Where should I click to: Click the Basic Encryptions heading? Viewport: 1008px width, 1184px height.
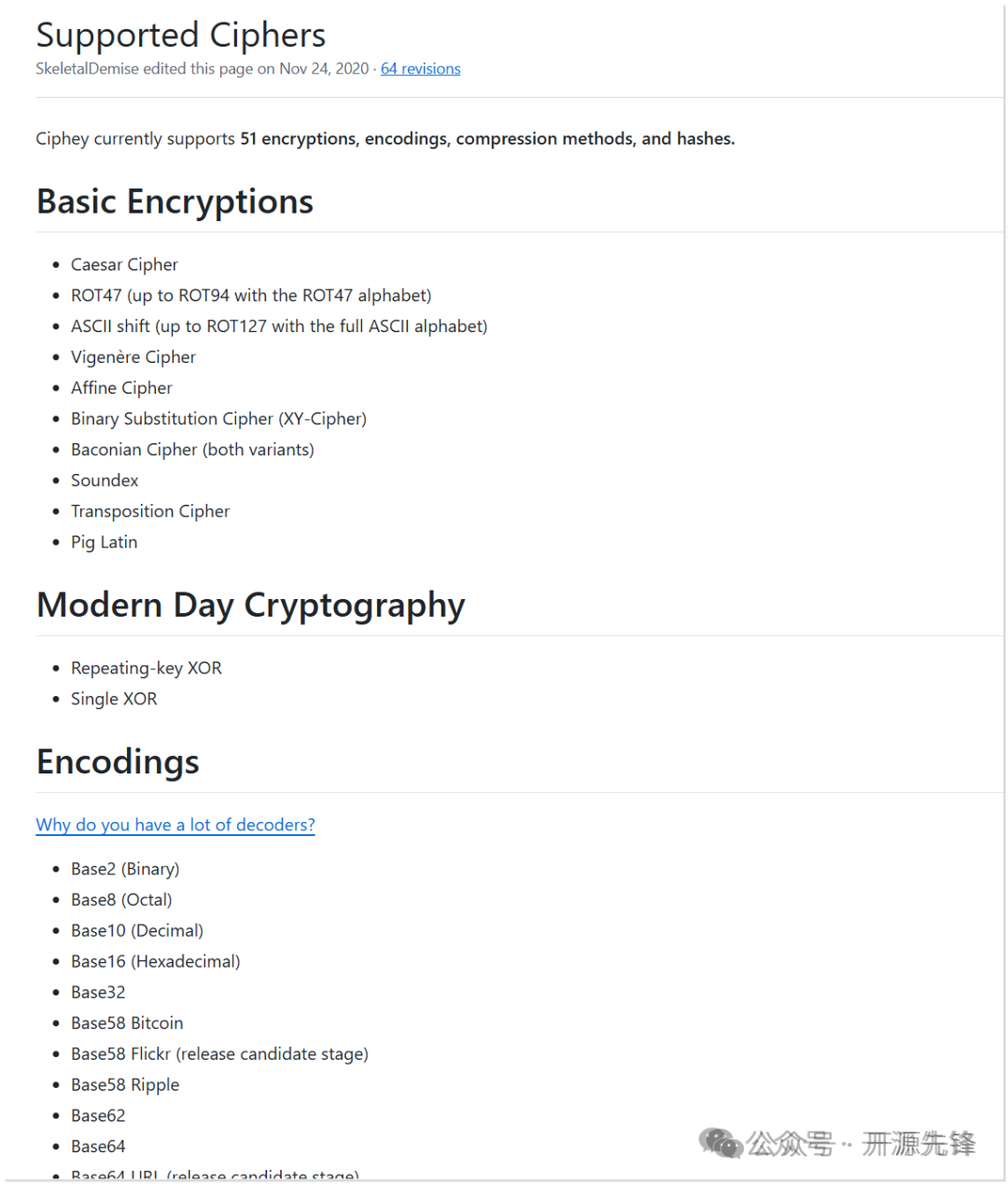coord(175,202)
